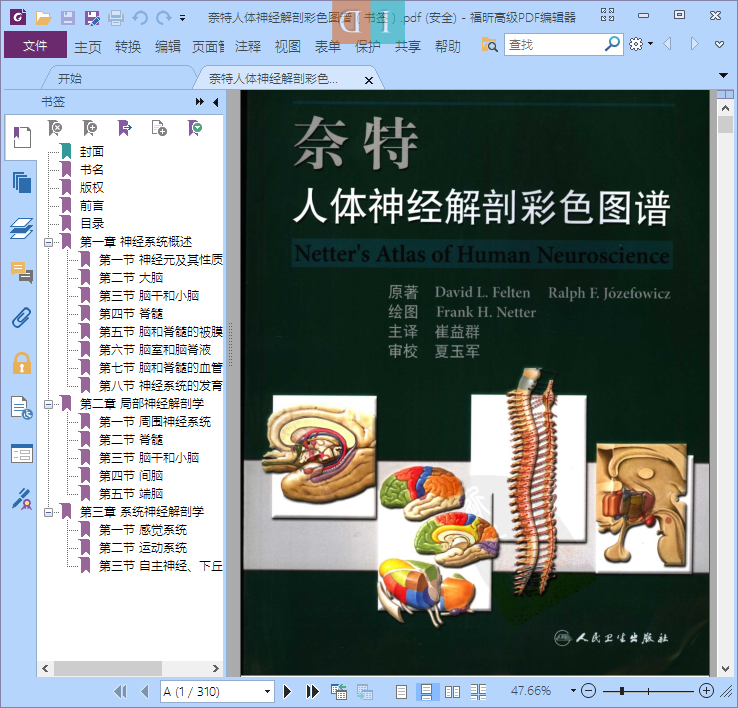This screenshot has width=738, height=708.
Task: Open quick access toolbar customize arrow
Action: [182, 18]
